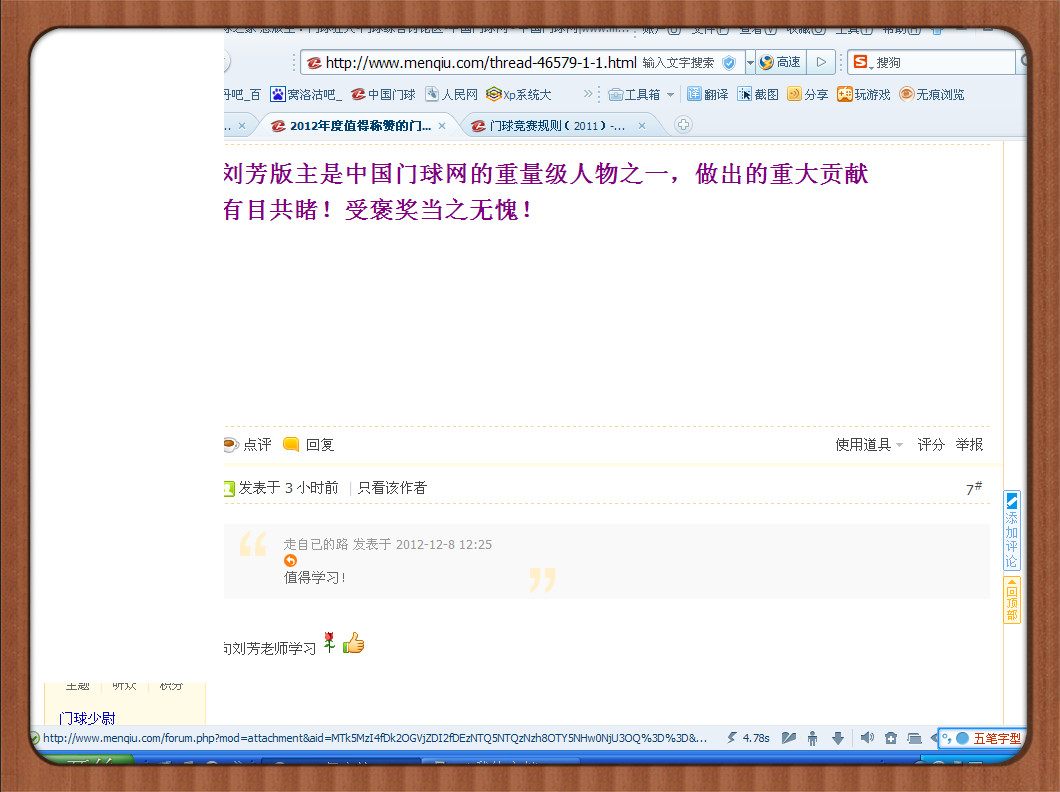Click the speaker sound icon in status bar
The height and width of the screenshot is (792, 1060).
(x=866, y=738)
